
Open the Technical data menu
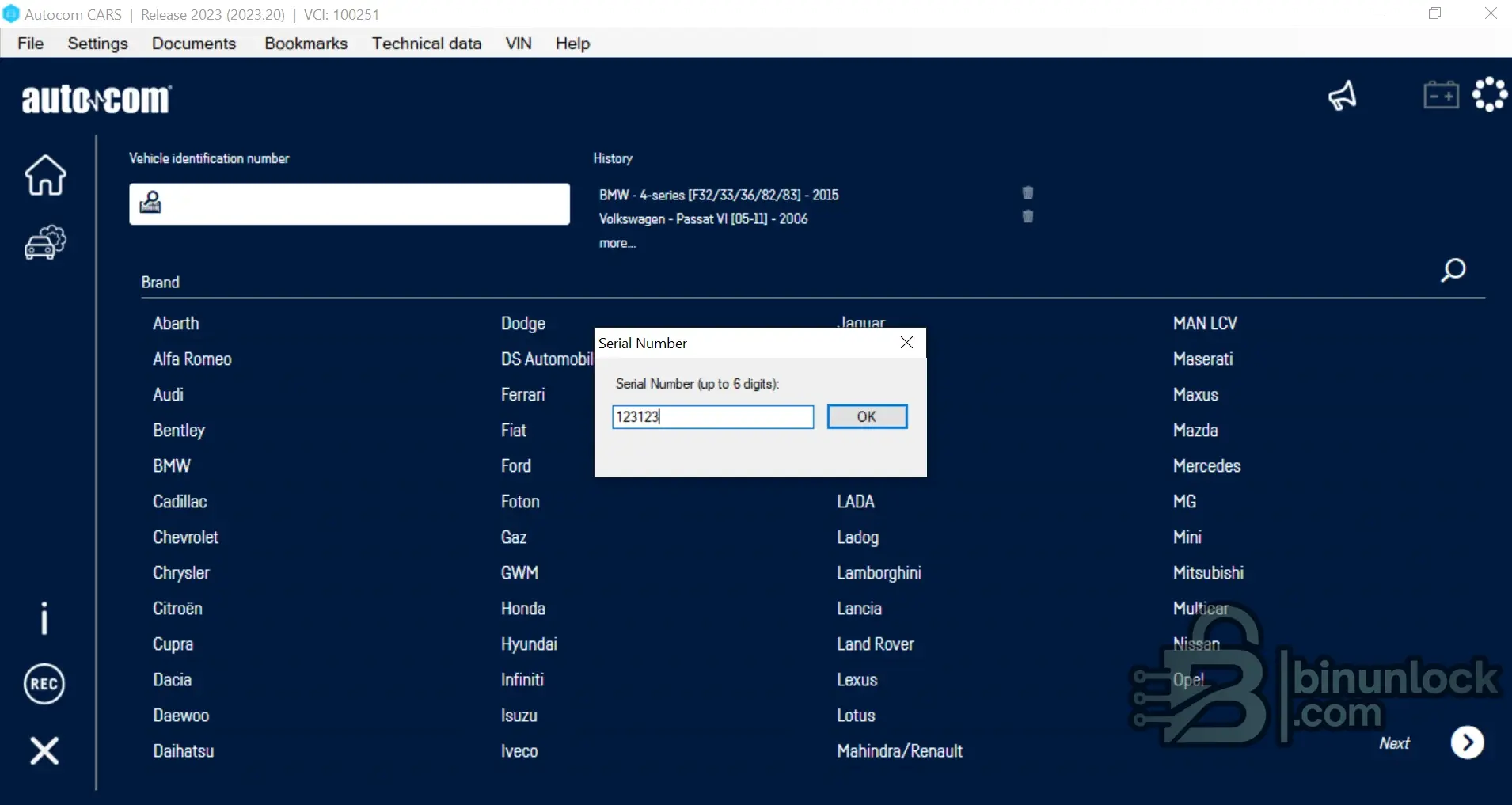coord(427,44)
